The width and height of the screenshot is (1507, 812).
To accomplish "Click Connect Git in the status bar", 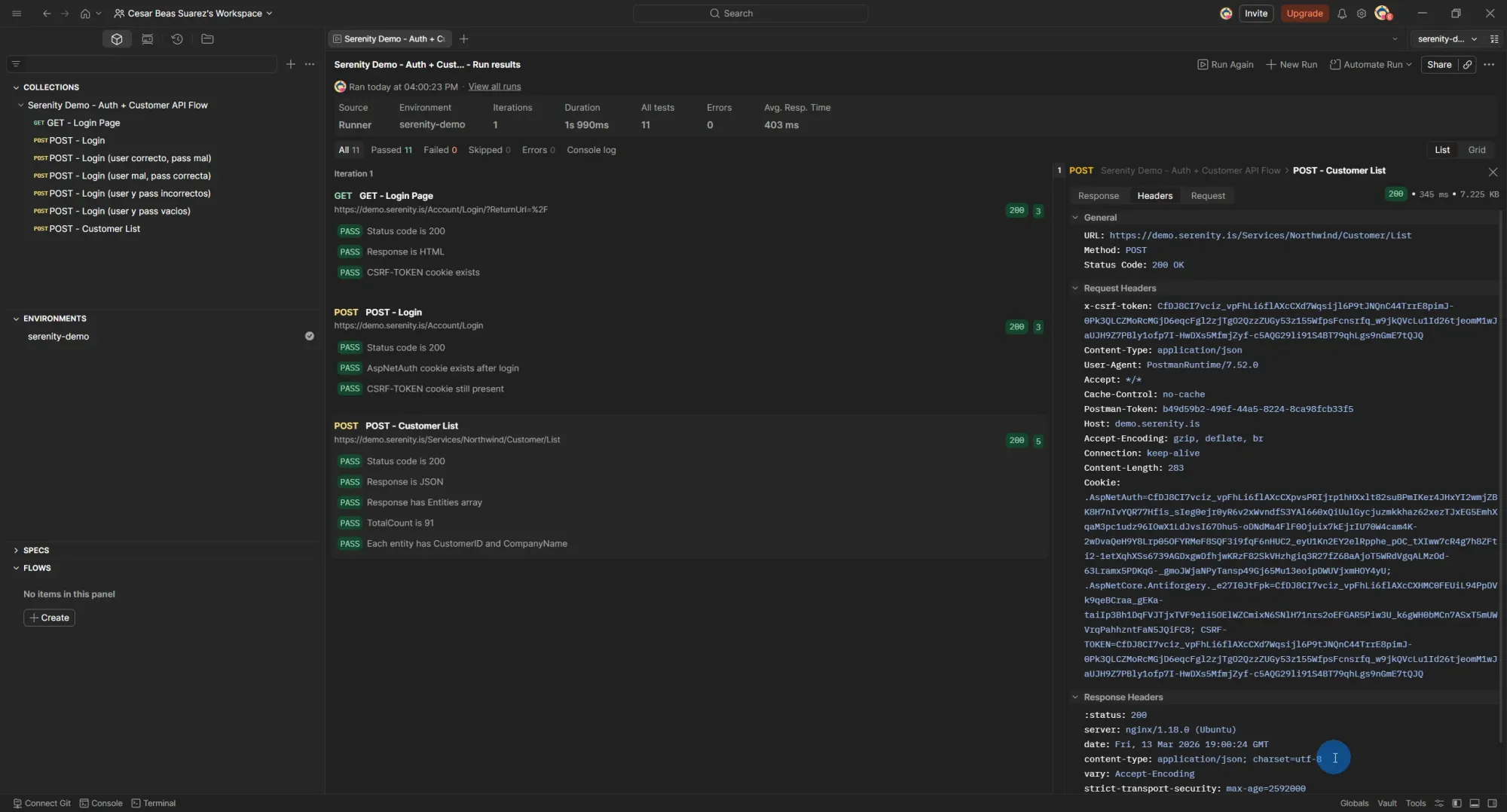I will pyautogui.click(x=41, y=803).
